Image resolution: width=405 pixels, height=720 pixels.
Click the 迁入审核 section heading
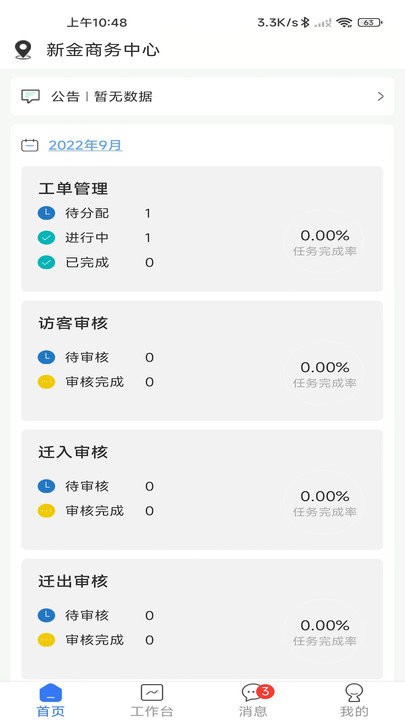[73, 452]
